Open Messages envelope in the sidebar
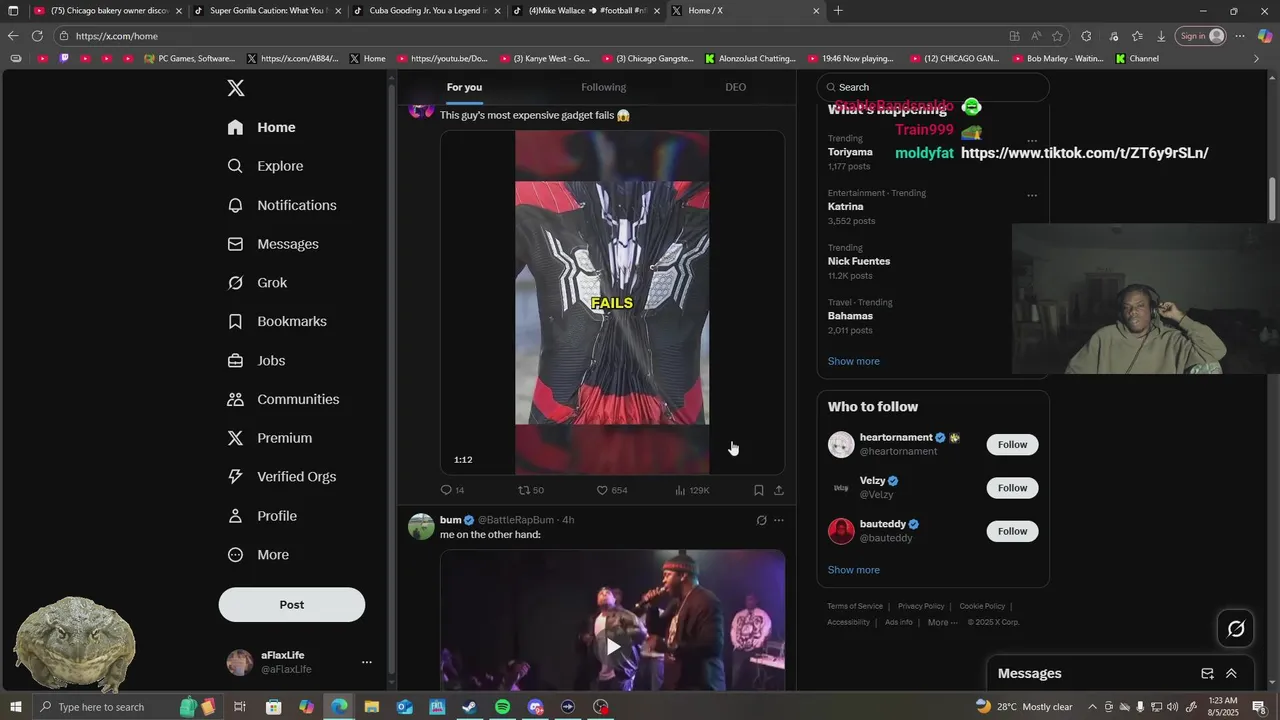The image size is (1280, 720). tap(235, 244)
